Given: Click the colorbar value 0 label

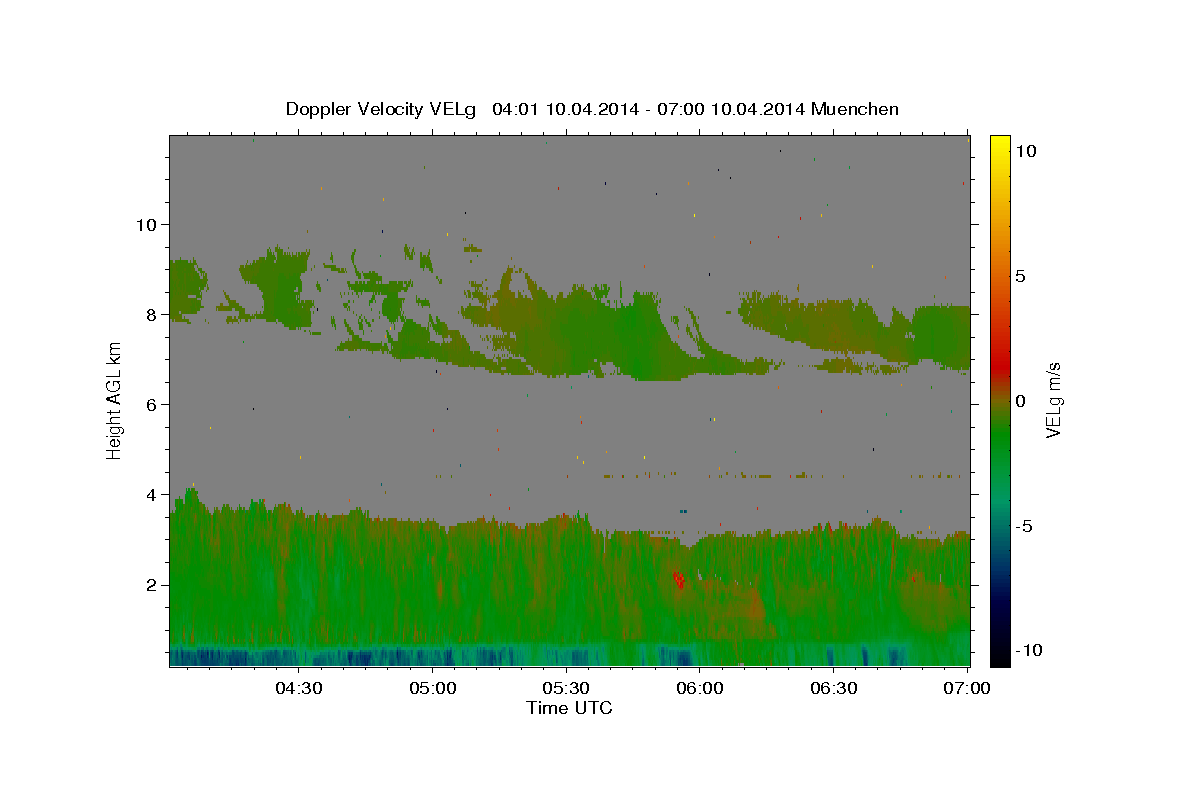Looking at the screenshot, I should point(1020,401).
